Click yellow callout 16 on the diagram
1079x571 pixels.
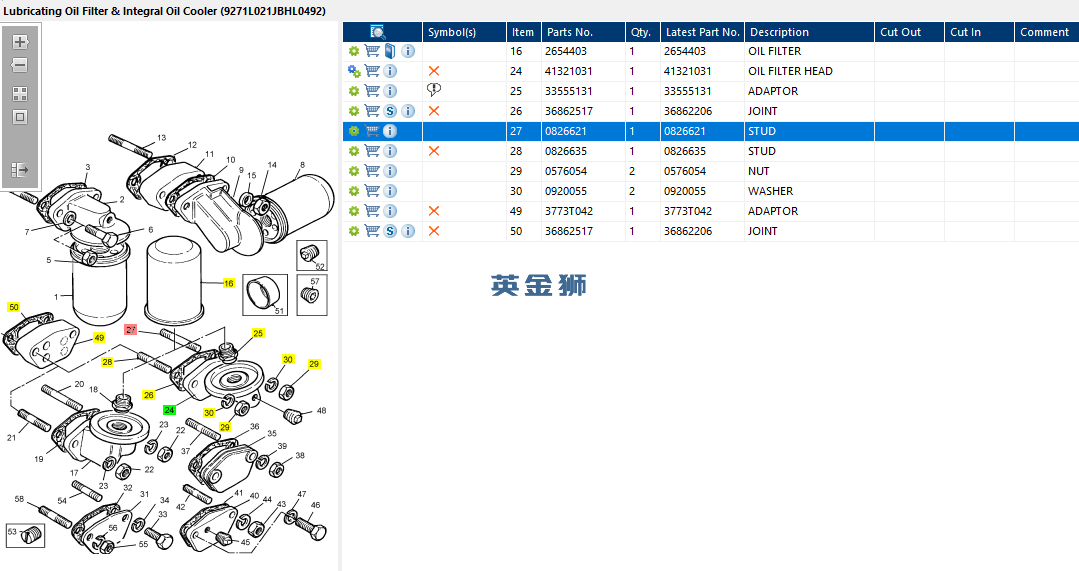228,283
